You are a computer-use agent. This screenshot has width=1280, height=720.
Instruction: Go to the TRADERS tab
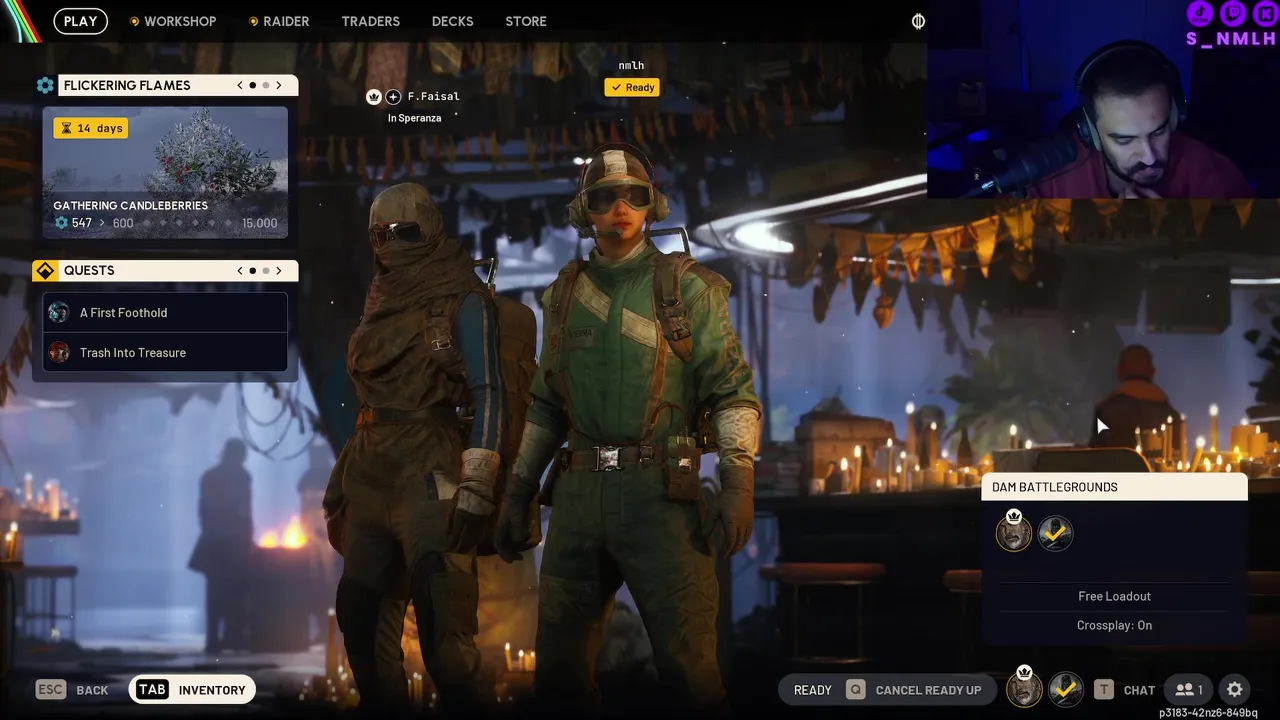[370, 21]
